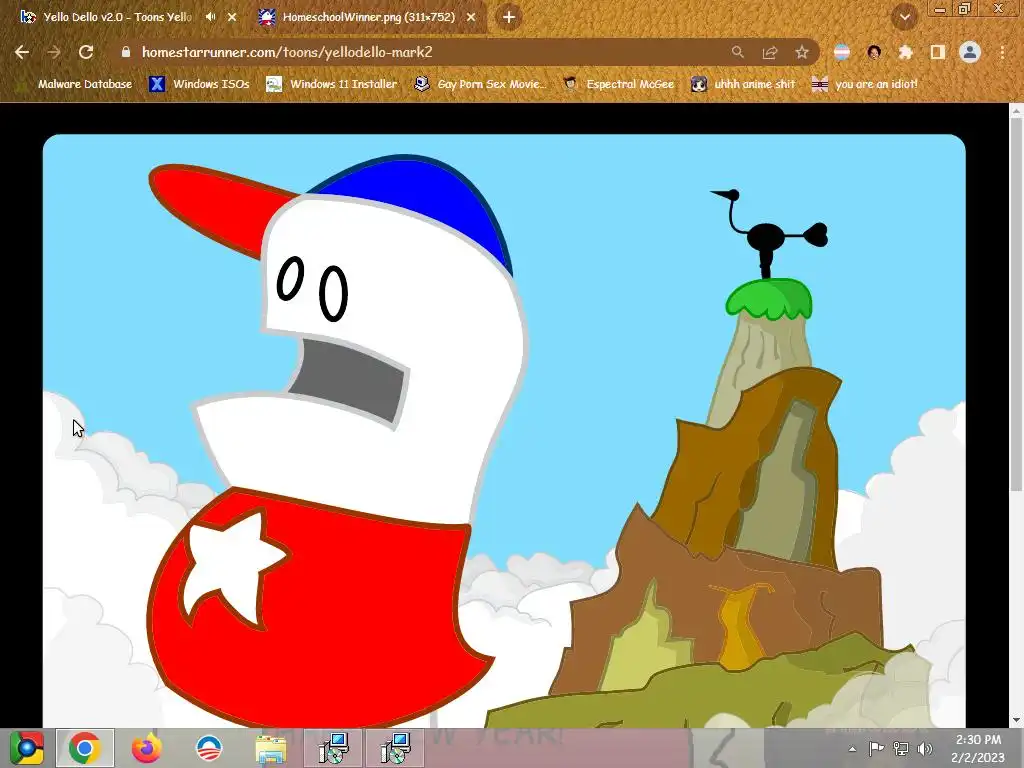Screen dimensions: 1024x768
Task: Open a new tab with the plus button
Action: click(x=509, y=18)
